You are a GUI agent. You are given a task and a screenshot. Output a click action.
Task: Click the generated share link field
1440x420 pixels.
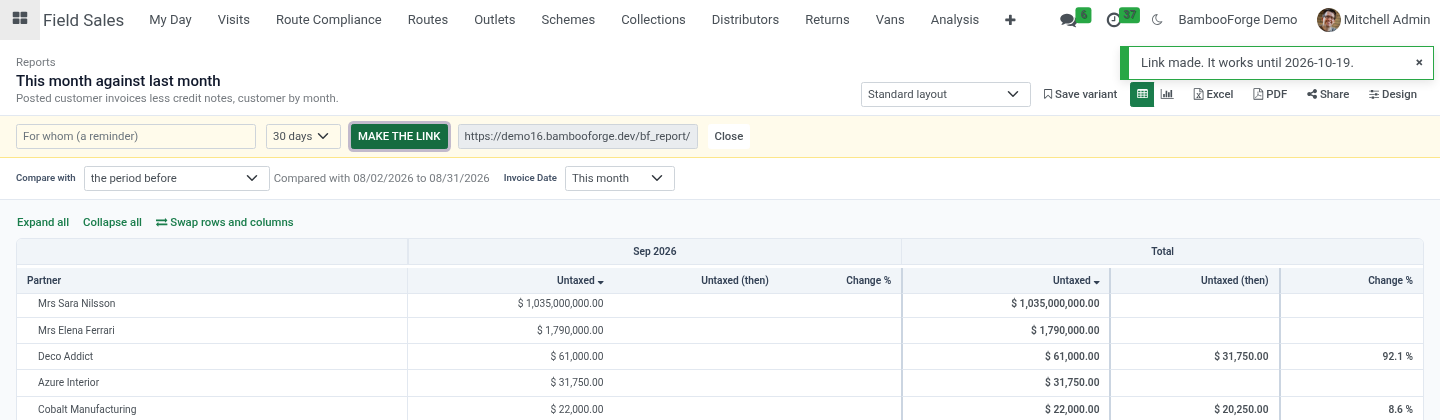click(x=578, y=136)
